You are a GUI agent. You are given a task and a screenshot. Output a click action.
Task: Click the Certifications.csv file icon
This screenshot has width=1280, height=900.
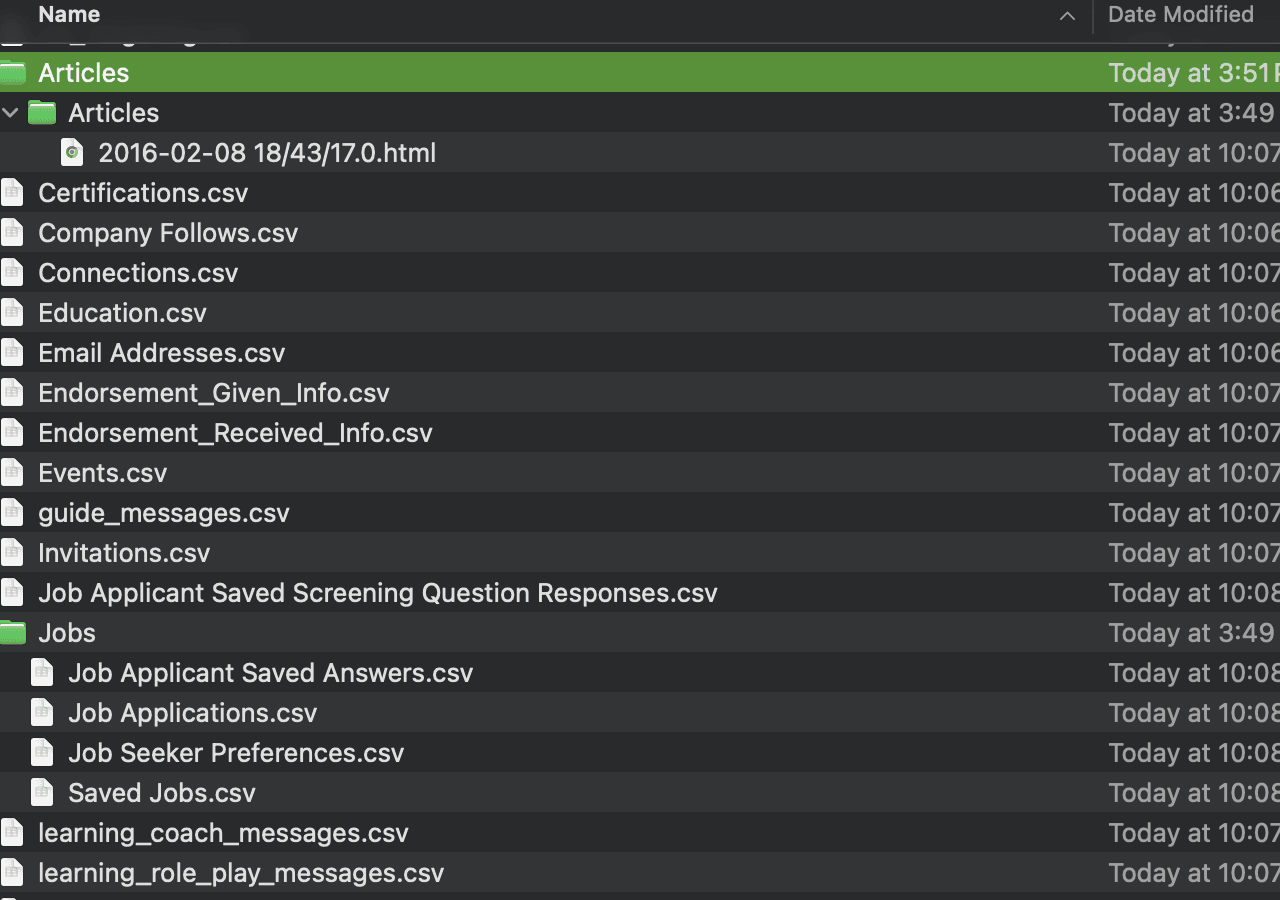coord(12,193)
